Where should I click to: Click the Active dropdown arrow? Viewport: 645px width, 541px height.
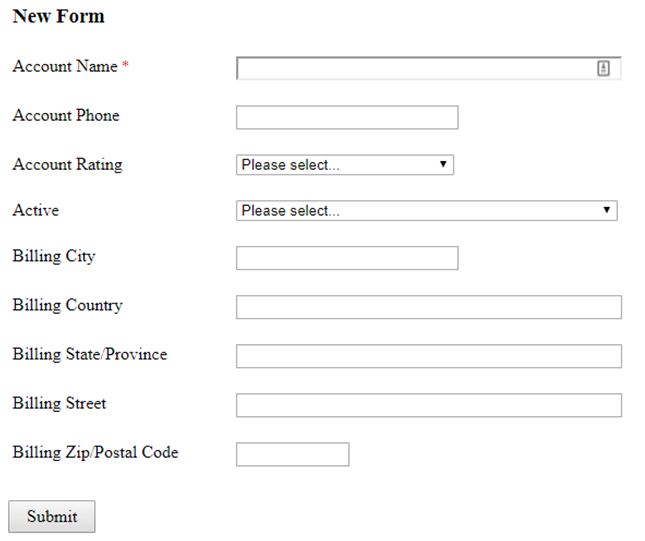tap(606, 210)
